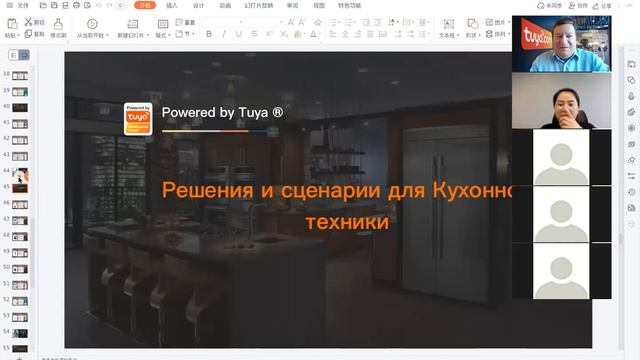Screen dimensions: 640x360
Task: Click the shapes icon
Action: (x=473, y=24)
